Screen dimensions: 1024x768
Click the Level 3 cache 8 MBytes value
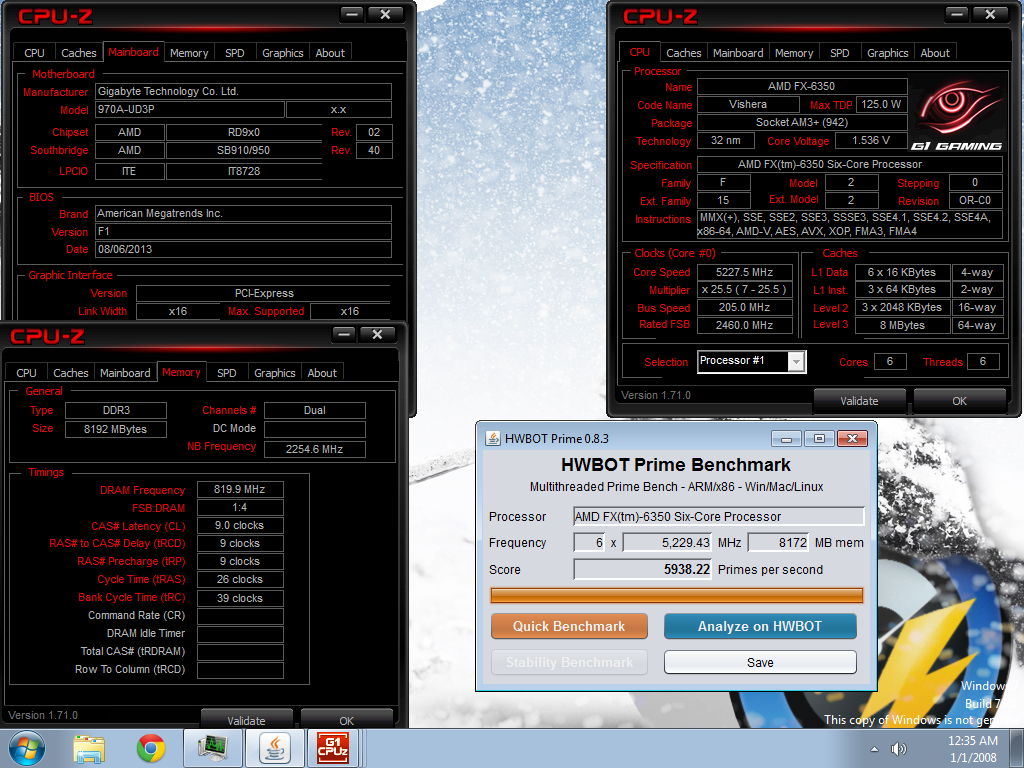tap(902, 325)
